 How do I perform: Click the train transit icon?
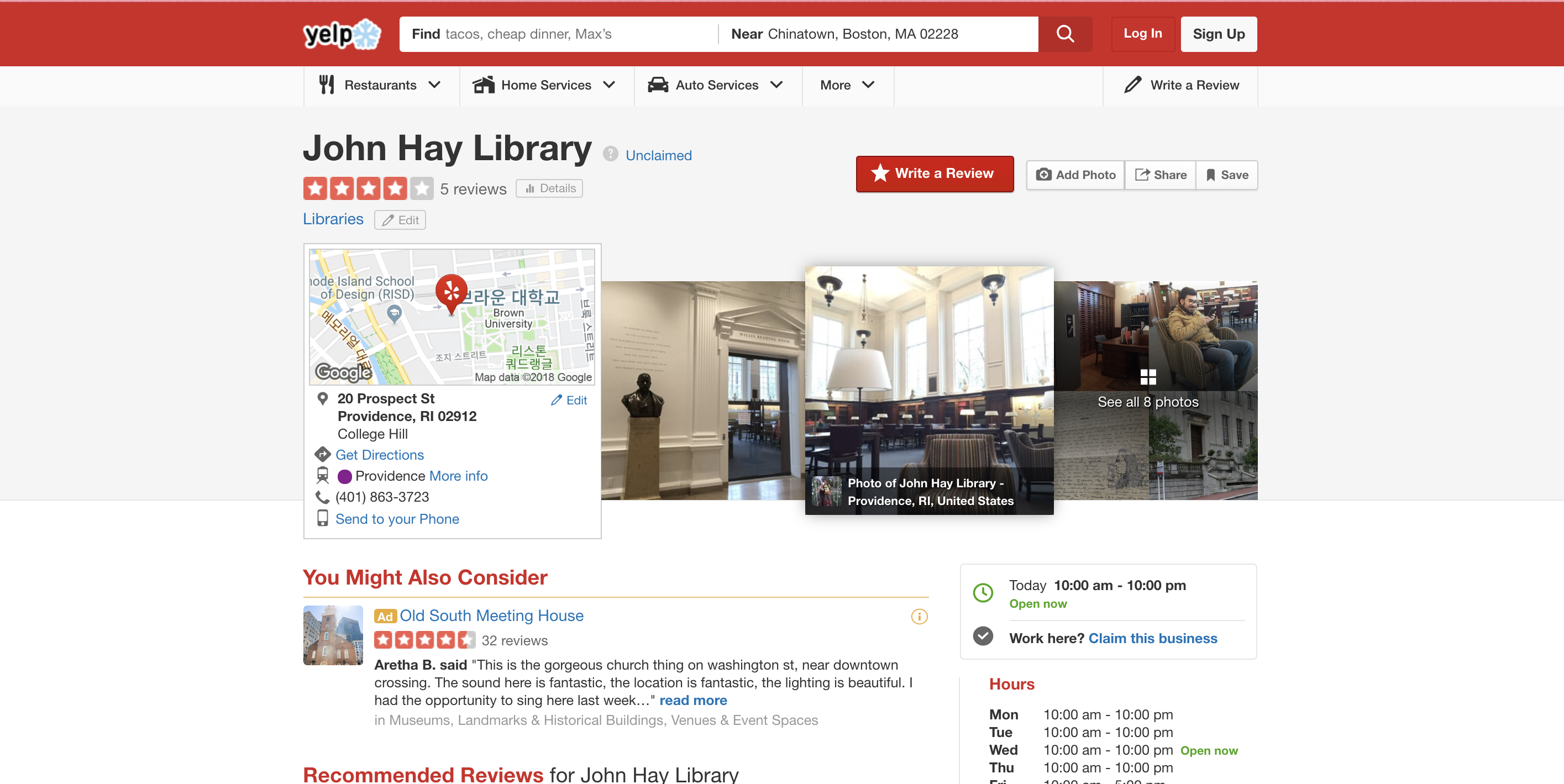[322, 475]
